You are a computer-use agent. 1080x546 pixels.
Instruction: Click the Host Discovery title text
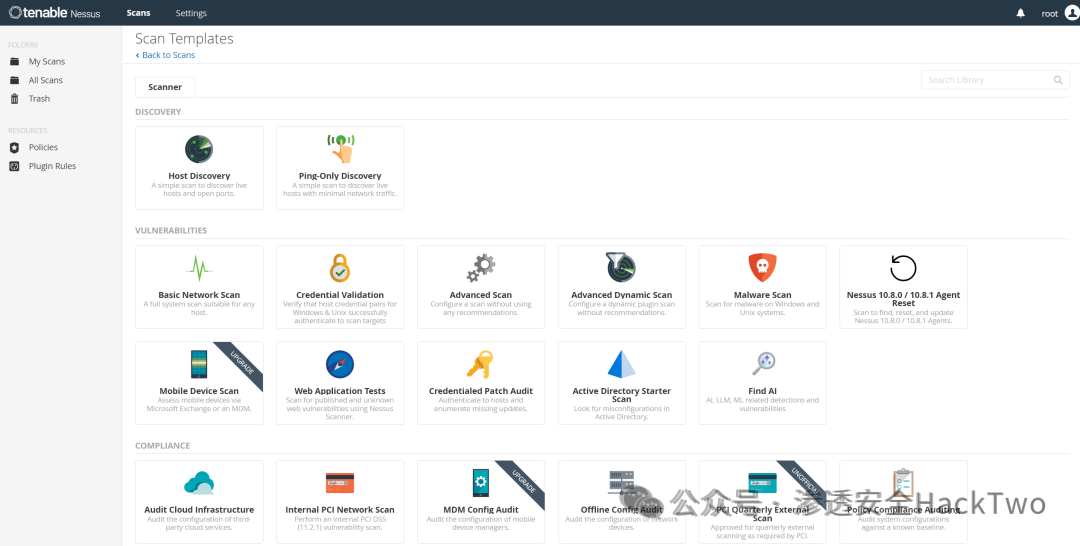click(199, 176)
